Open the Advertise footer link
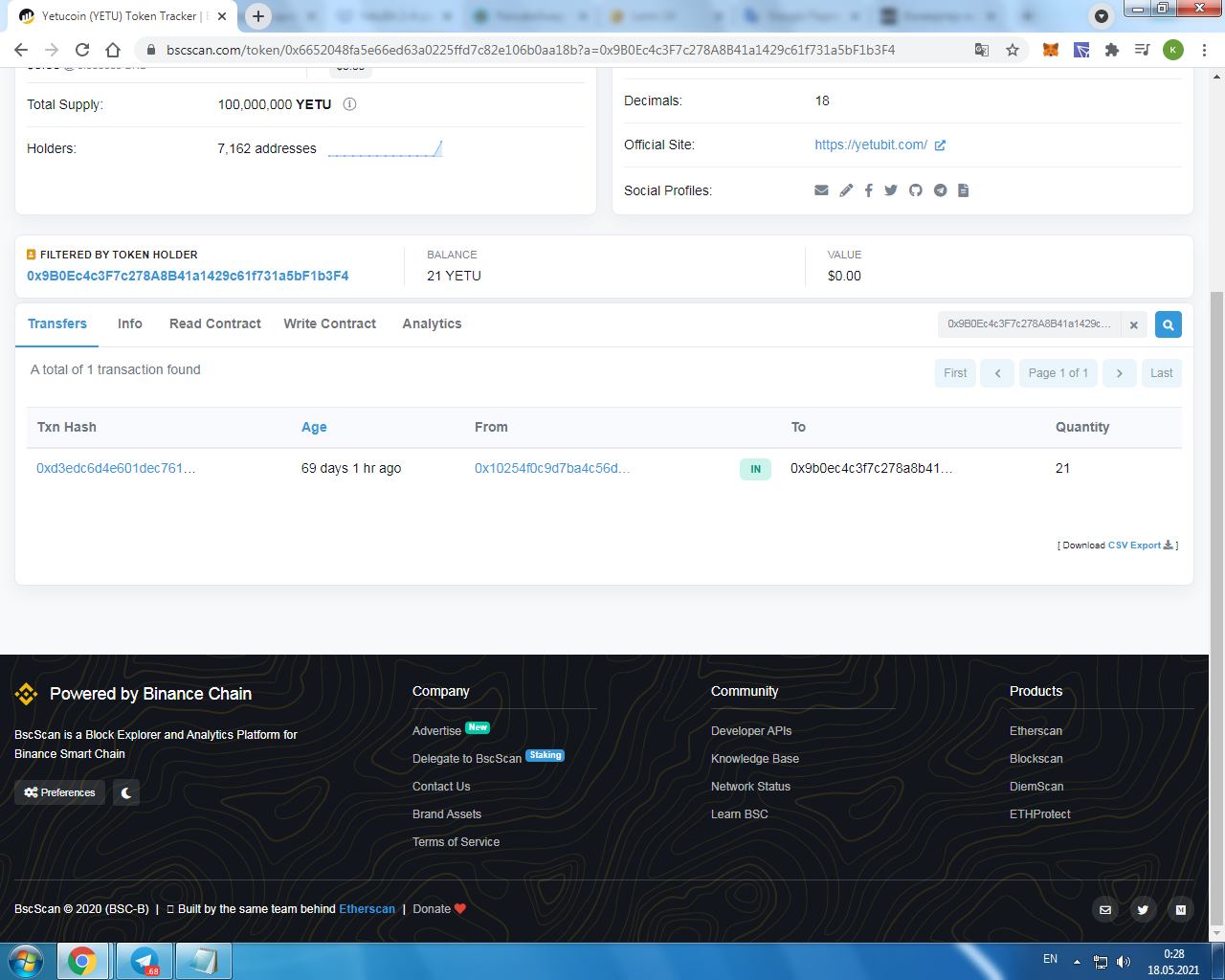This screenshot has height=980, width=1225. coord(436,731)
